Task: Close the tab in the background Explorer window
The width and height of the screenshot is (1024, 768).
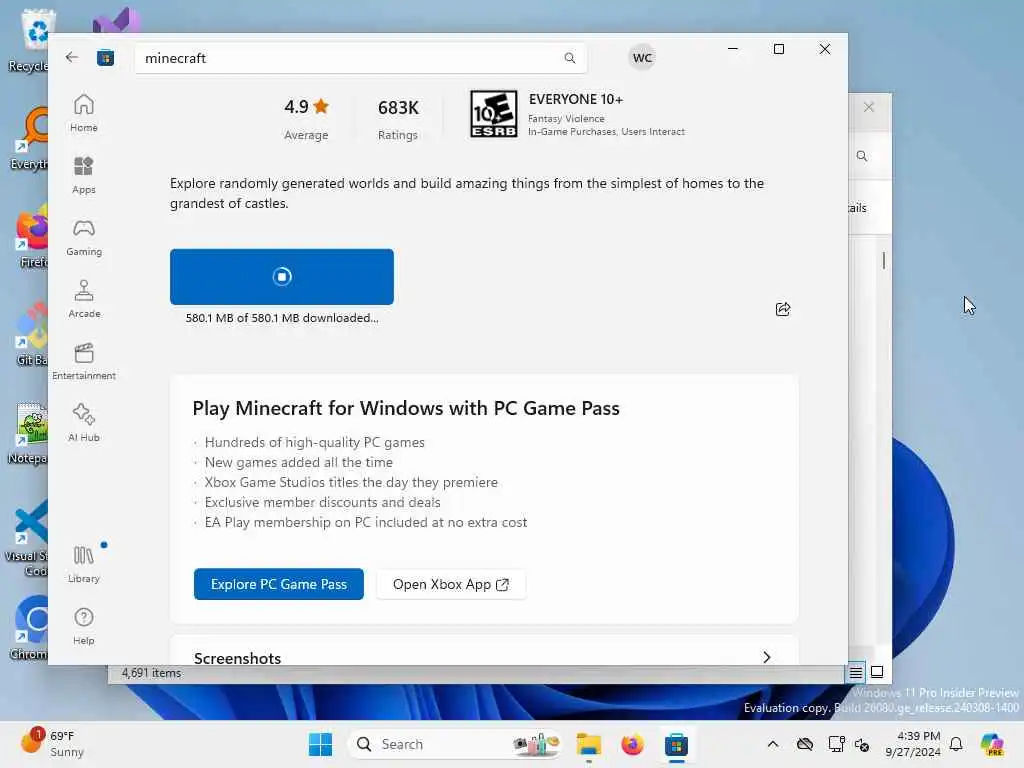Action: pyautogui.click(x=869, y=107)
